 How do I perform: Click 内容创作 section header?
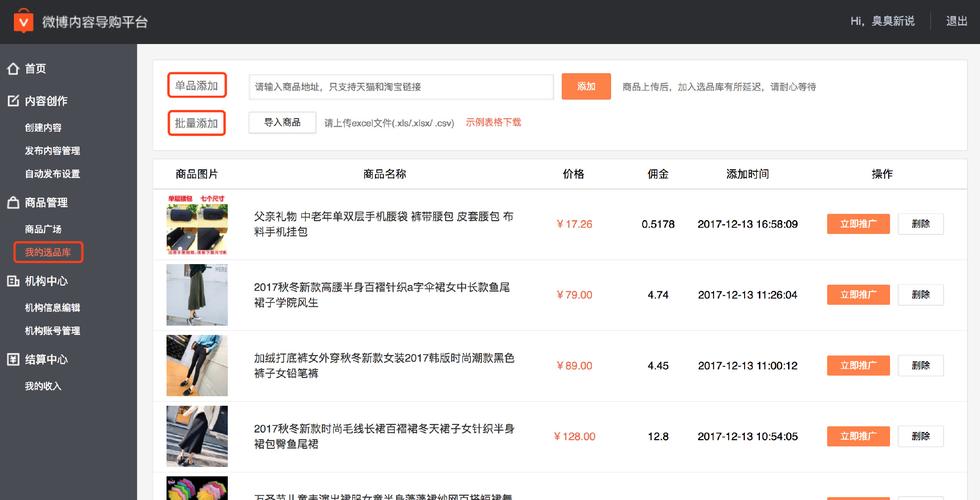[46, 101]
